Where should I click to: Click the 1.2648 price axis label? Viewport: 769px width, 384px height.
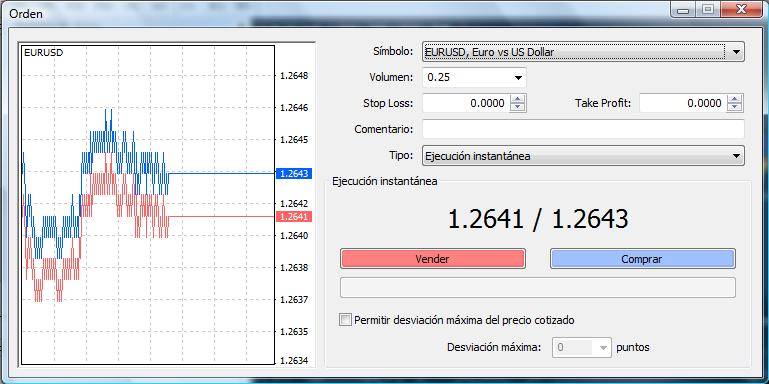click(294, 76)
